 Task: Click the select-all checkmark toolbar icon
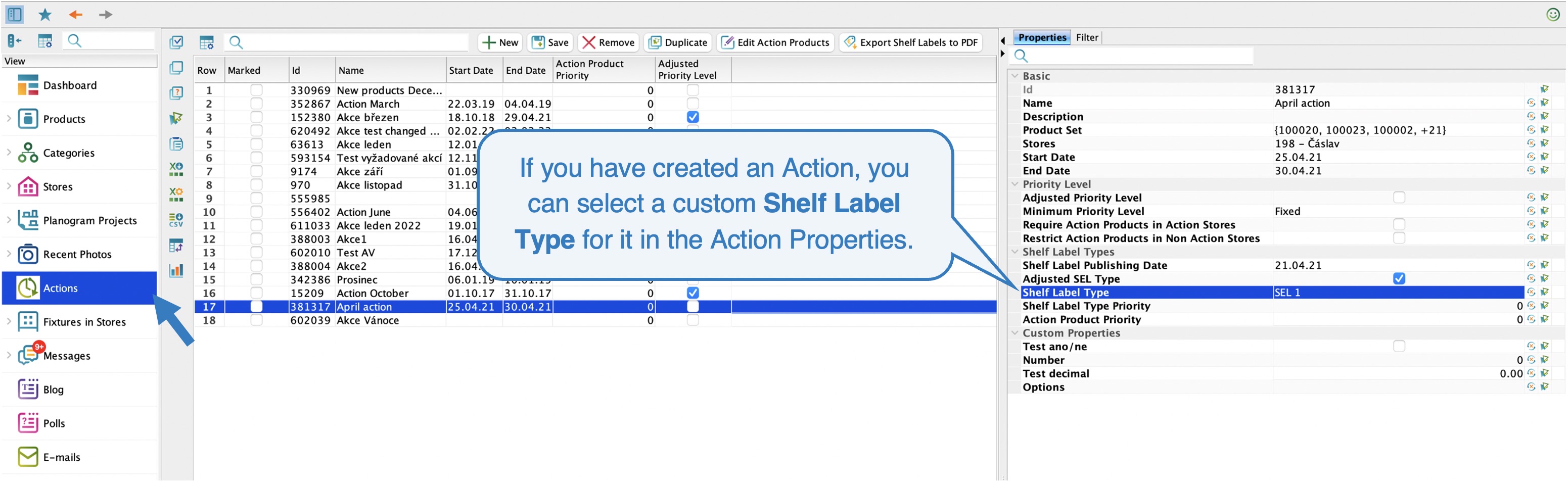point(176,42)
